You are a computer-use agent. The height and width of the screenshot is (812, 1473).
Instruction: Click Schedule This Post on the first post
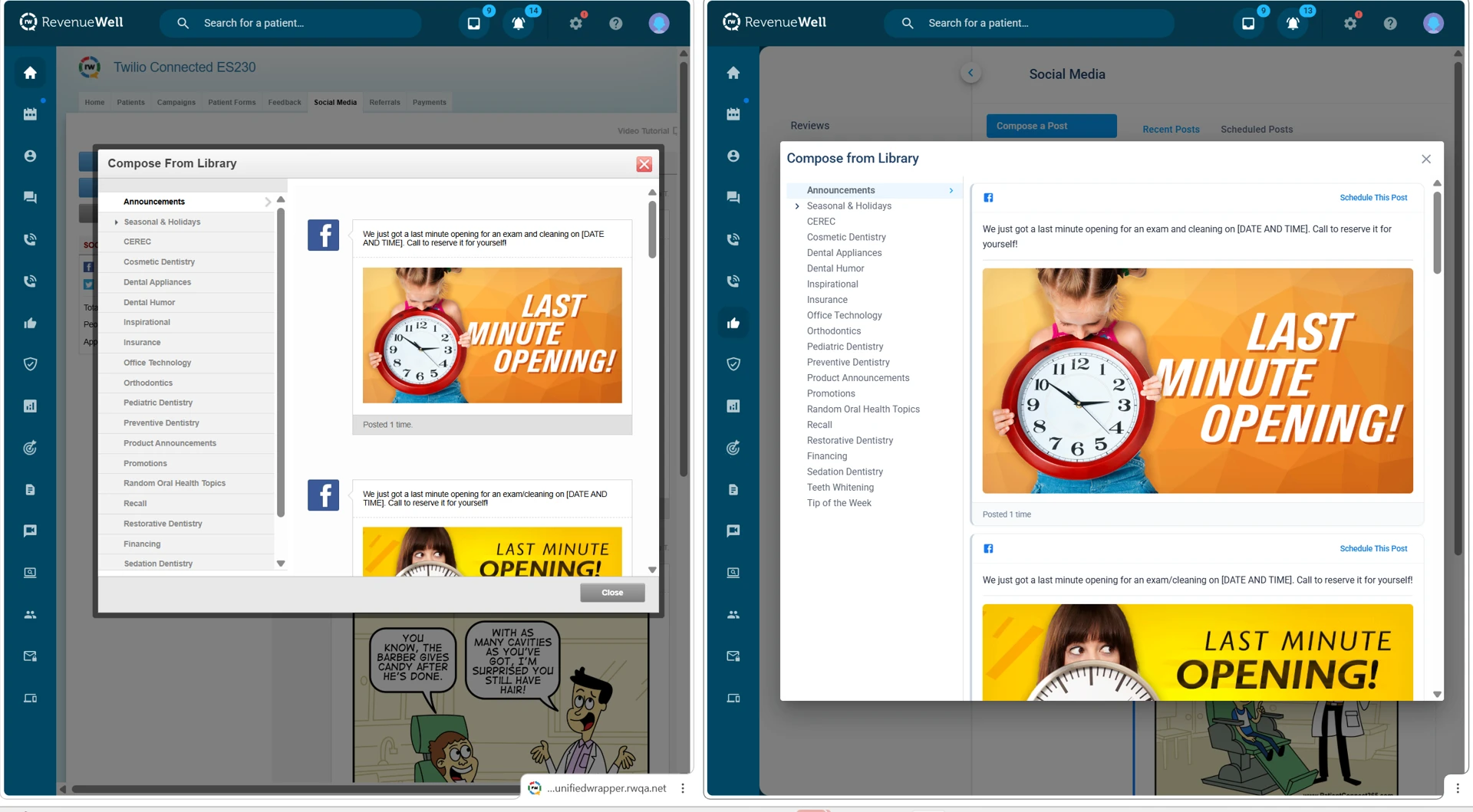click(1372, 198)
